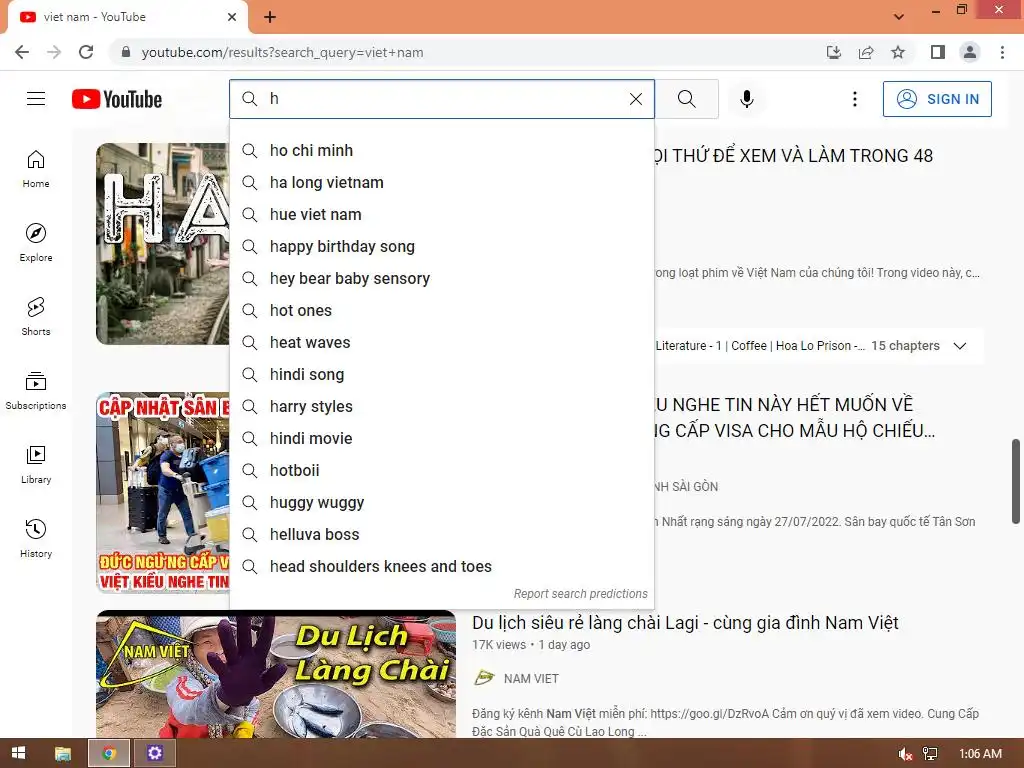Open Library in sidebar
This screenshot has height=768, width=1024.
[36, 464]
